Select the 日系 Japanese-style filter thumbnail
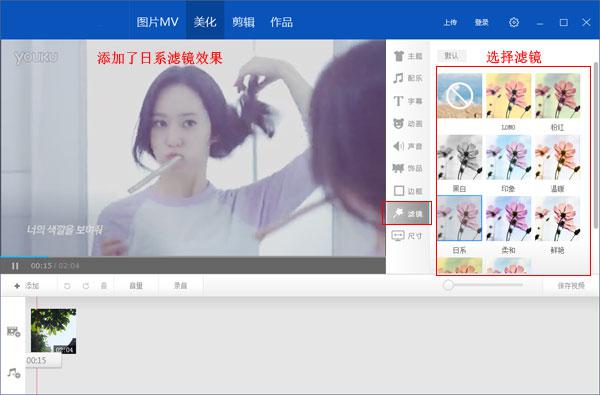Viewport: 600px width, 395px height. (x=460, y=219)
